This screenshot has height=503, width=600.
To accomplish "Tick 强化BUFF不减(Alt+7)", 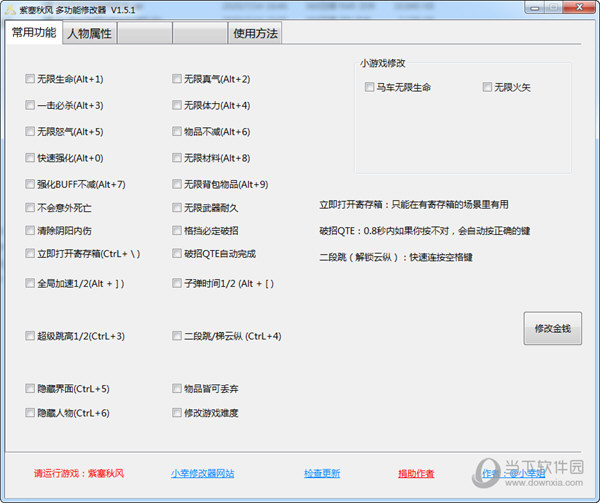I will pos(30,184).
